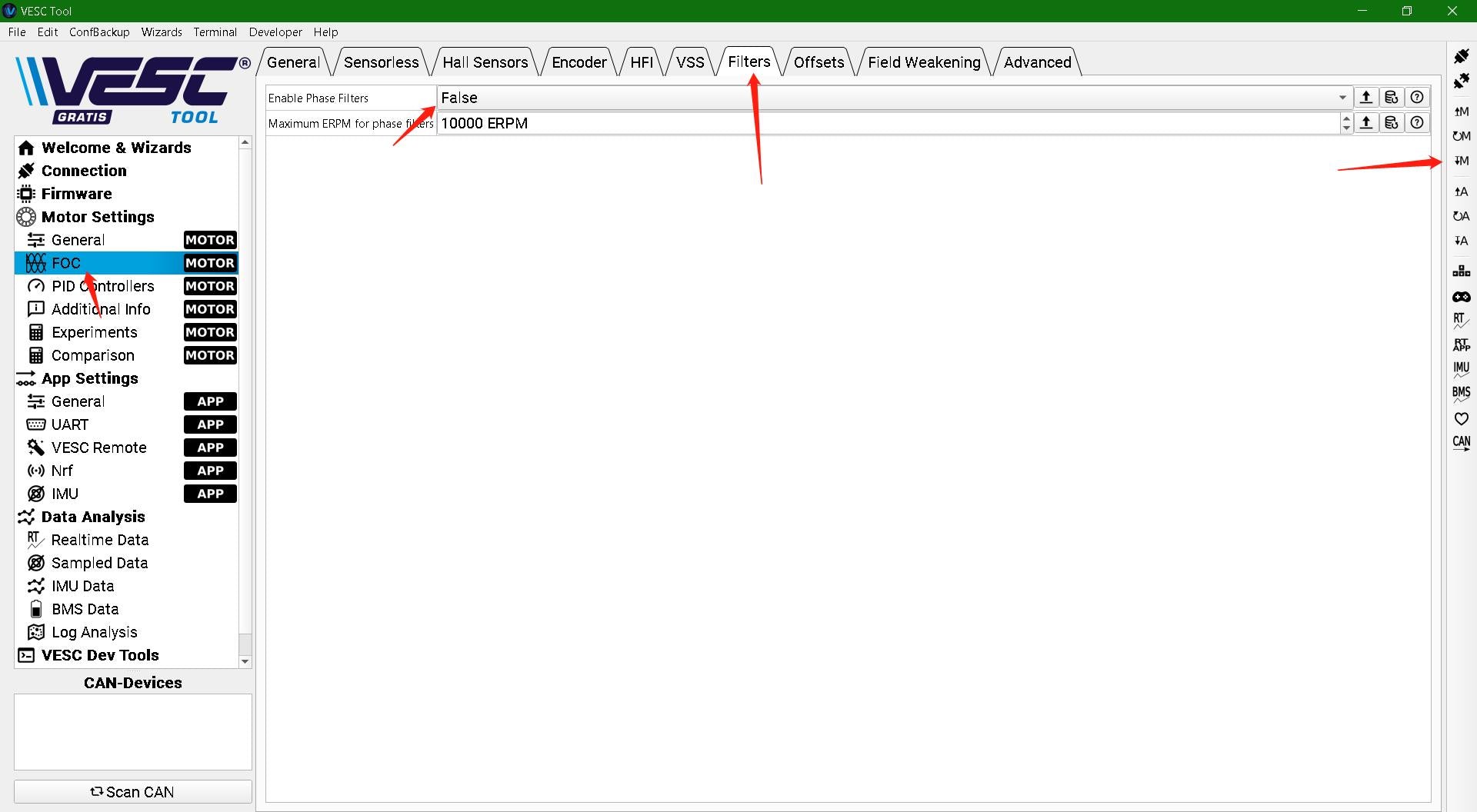The height and width of the screenshot is (812, 1477).
Task: Click the write motor configuration icon
Action: [x=1461, y=161]
